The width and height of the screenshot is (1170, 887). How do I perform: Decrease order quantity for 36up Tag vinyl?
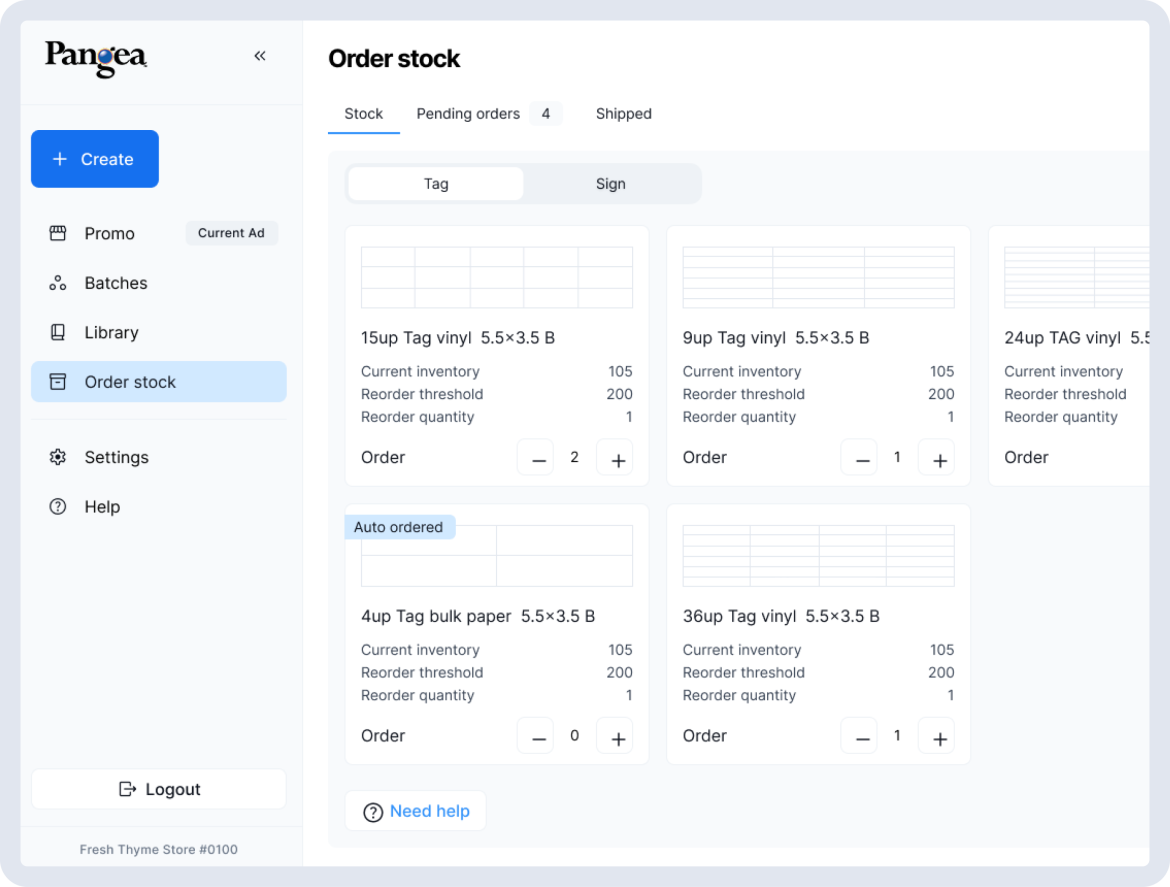click(x=861, y=737)
